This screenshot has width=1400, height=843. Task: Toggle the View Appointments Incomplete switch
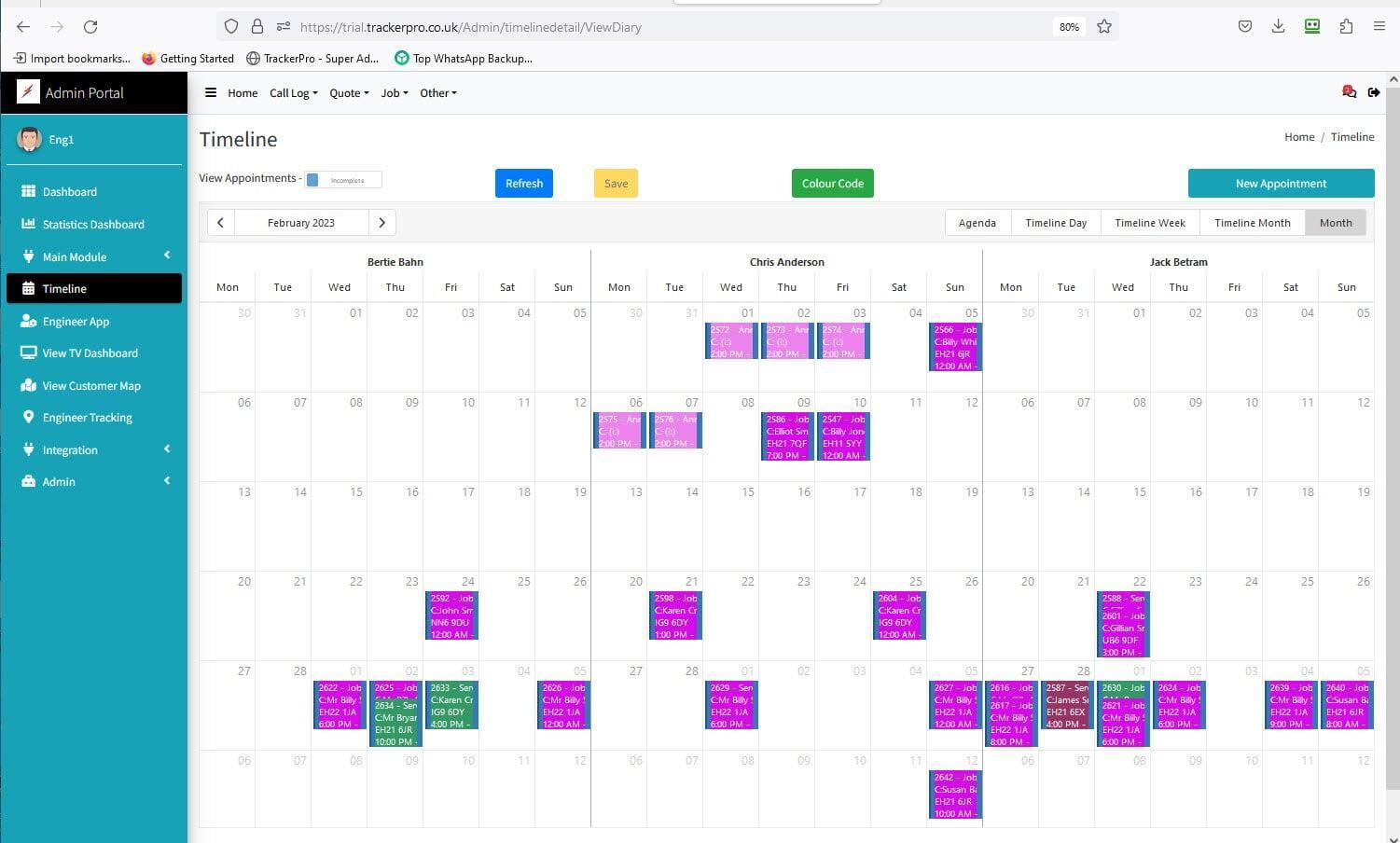(x=343, y=180)
